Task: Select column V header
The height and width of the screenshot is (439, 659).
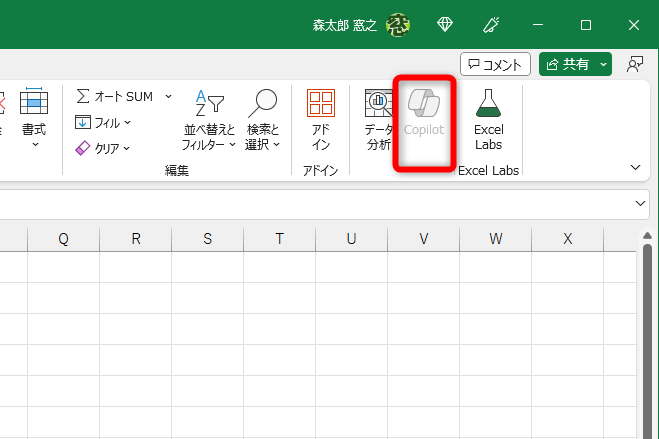Action: [423, 238]
